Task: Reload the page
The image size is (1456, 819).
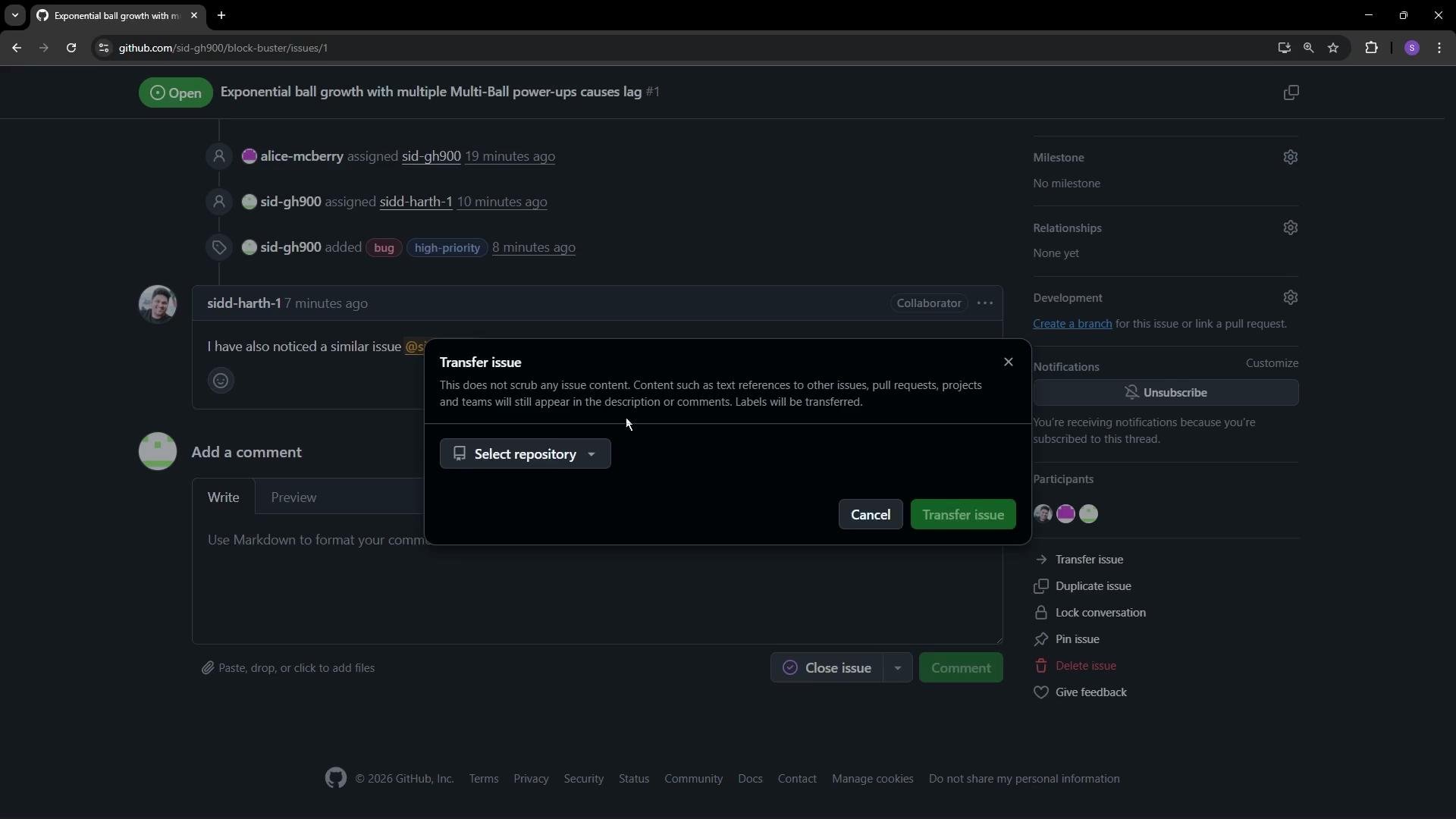Action: (71, 48)
